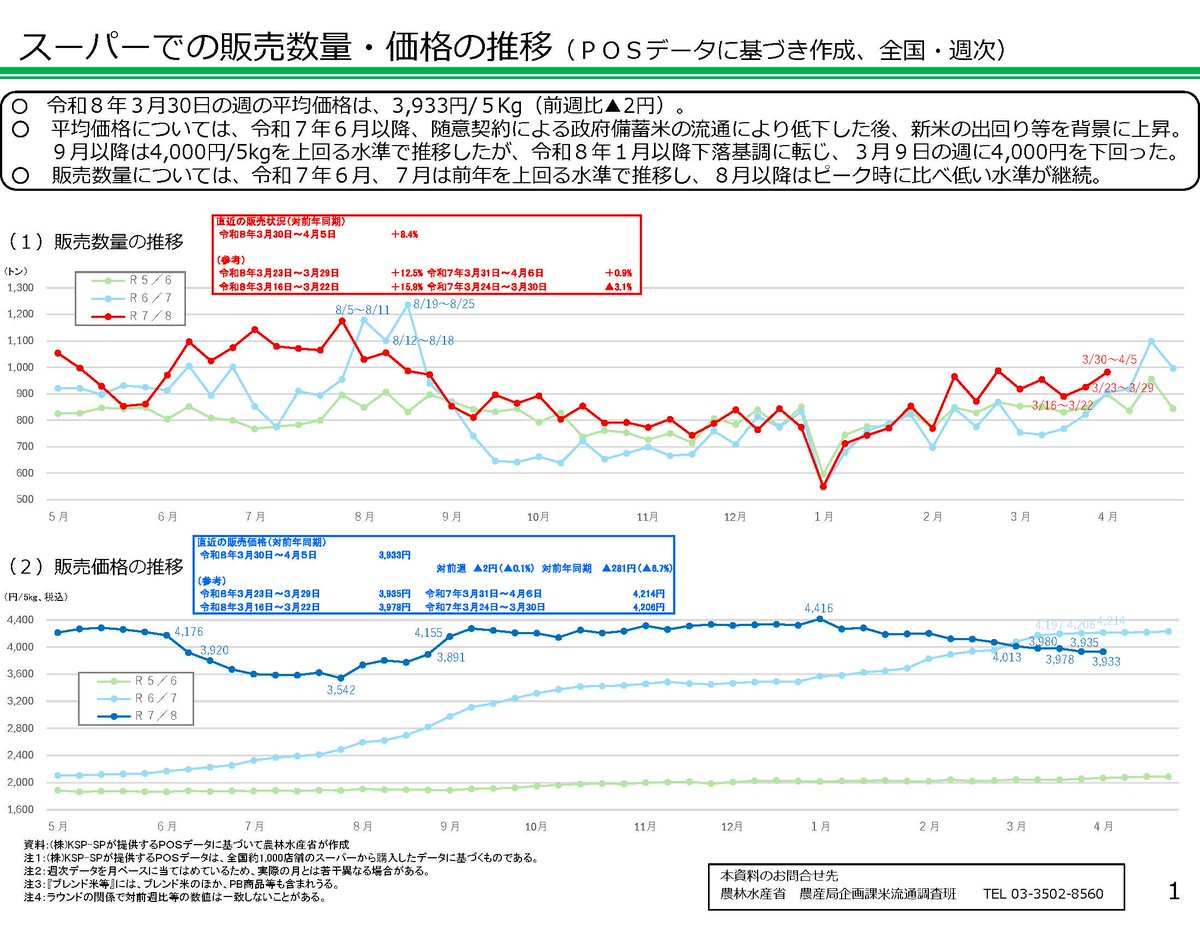
Task: Click the '1,000' axis value on the volume chart
Action: click(x=20, y=367)
